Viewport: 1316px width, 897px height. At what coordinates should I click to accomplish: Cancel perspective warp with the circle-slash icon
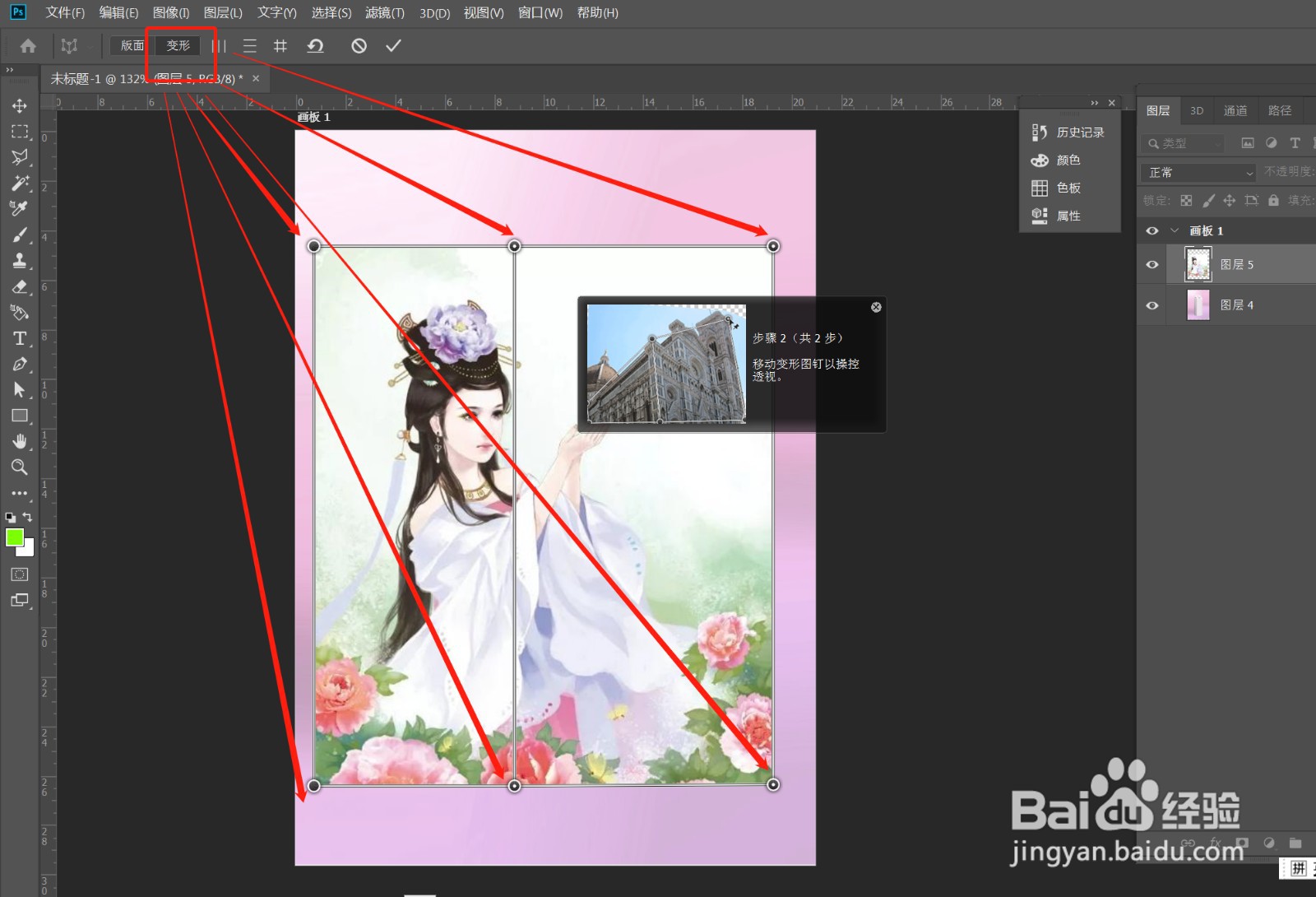359,46
